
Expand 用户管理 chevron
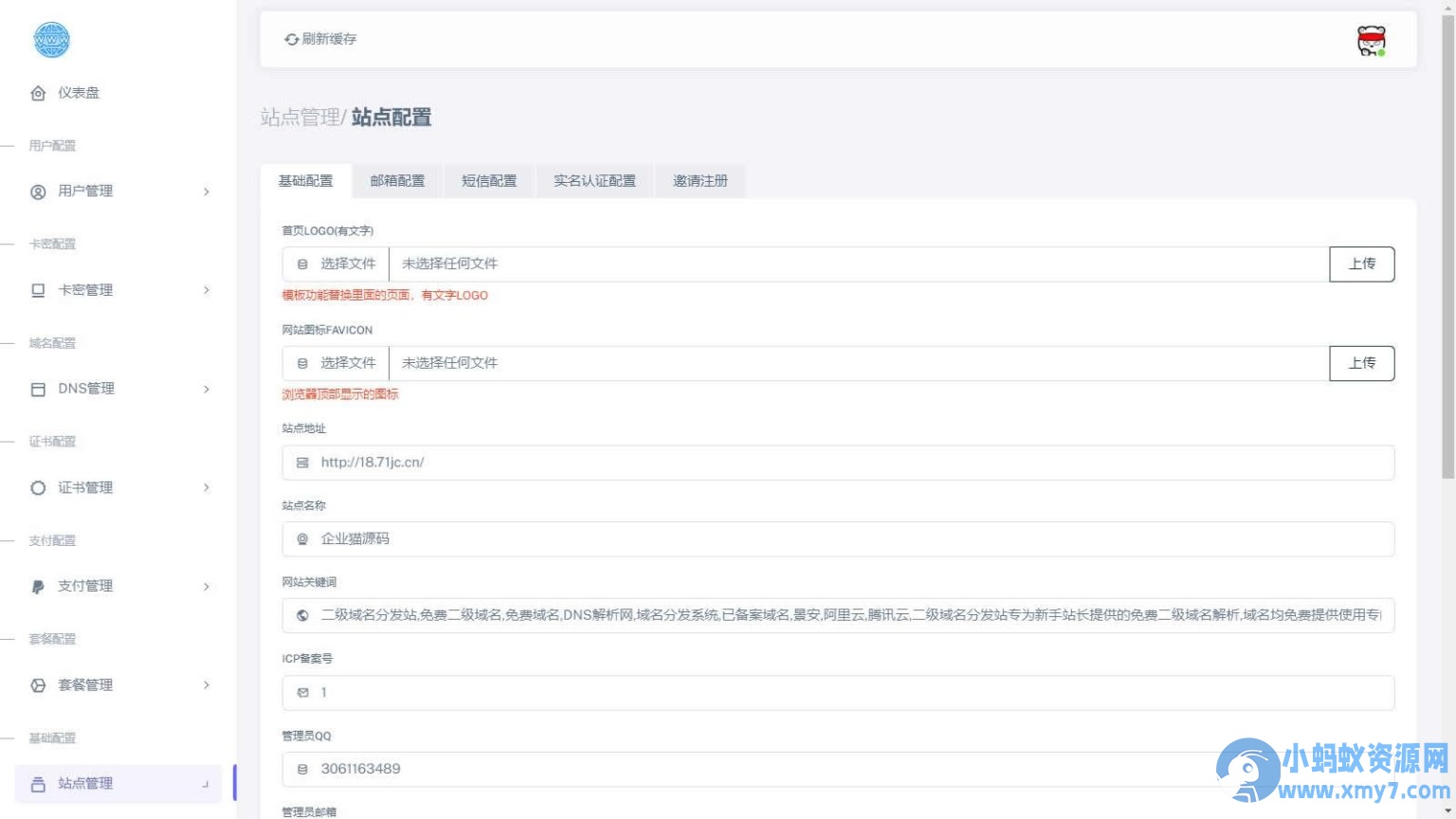coord(206,191)
